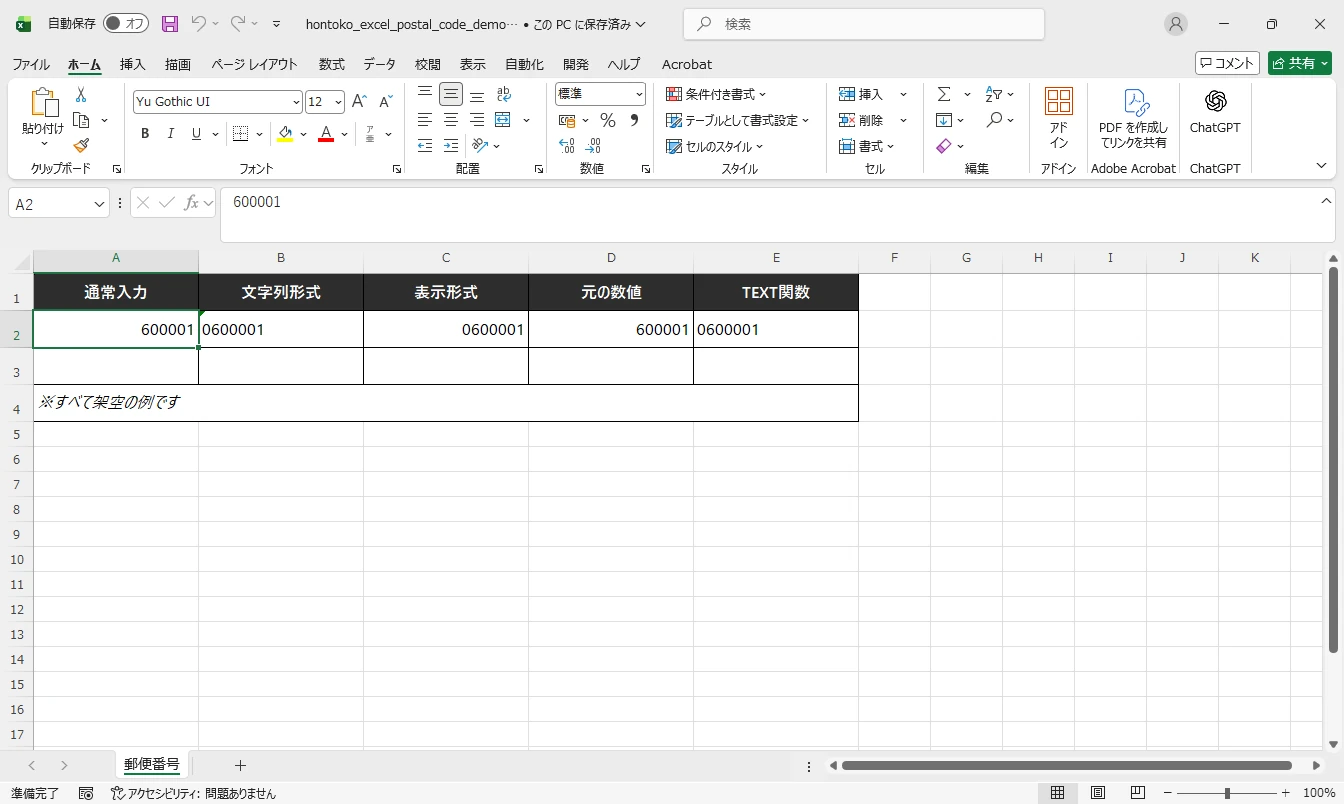Switch to Normal view in the status bar
The height and width of the screenshot is (804, 1344).
pos(1057,793)
